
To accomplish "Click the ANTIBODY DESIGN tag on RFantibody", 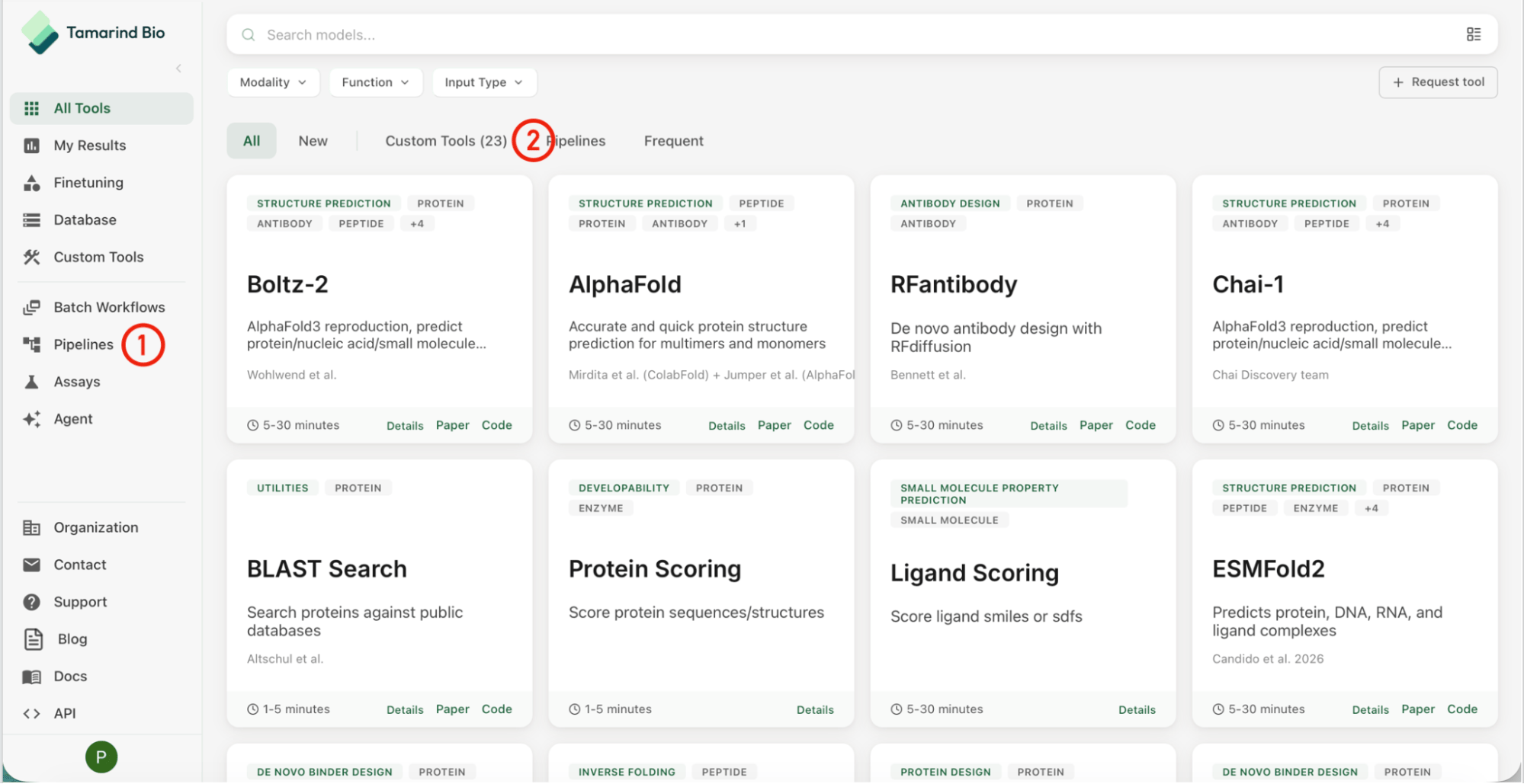I will [x=950, y=203].
